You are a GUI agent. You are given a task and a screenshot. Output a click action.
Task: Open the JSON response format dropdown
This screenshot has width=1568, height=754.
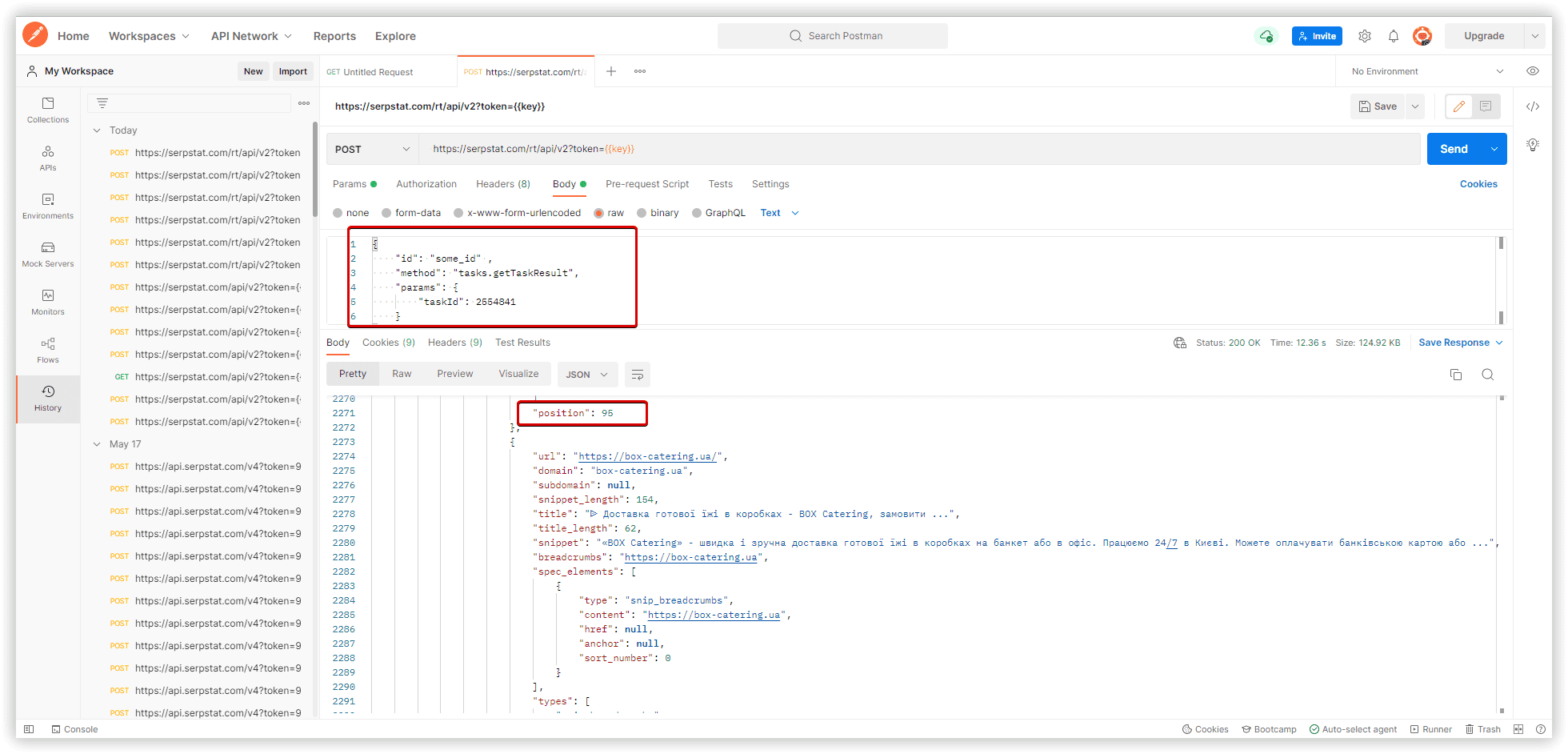(587, 375)
